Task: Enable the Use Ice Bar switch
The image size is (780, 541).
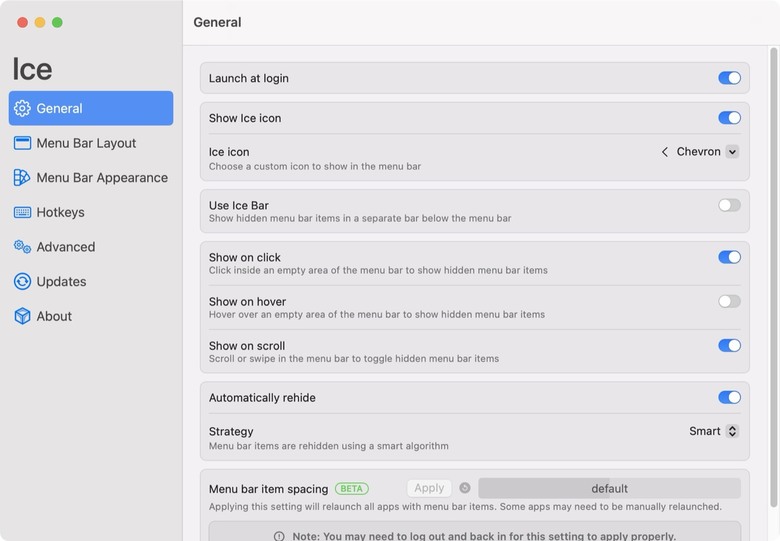Action: 729,205
